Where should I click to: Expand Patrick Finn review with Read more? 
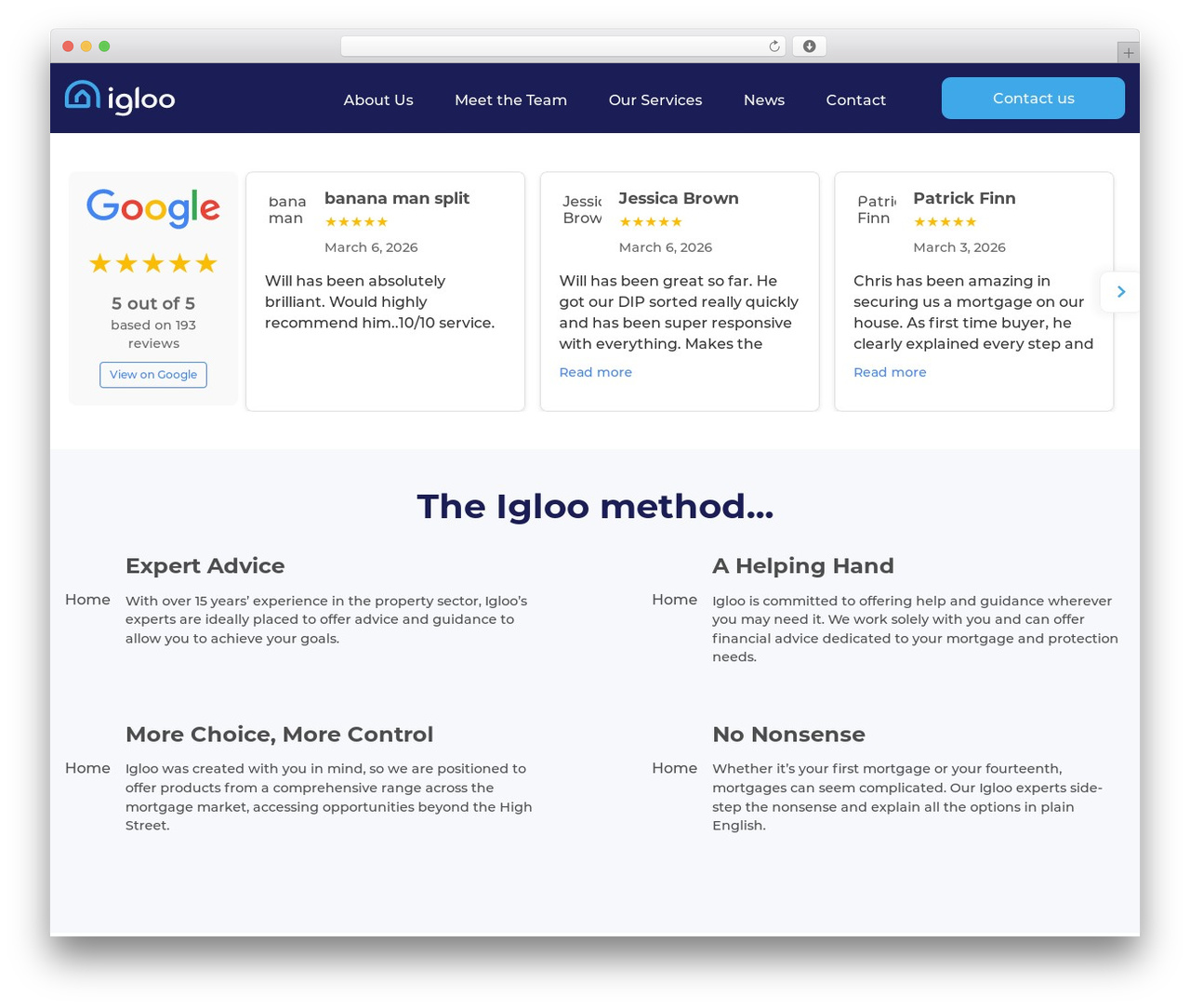point(890,372)
